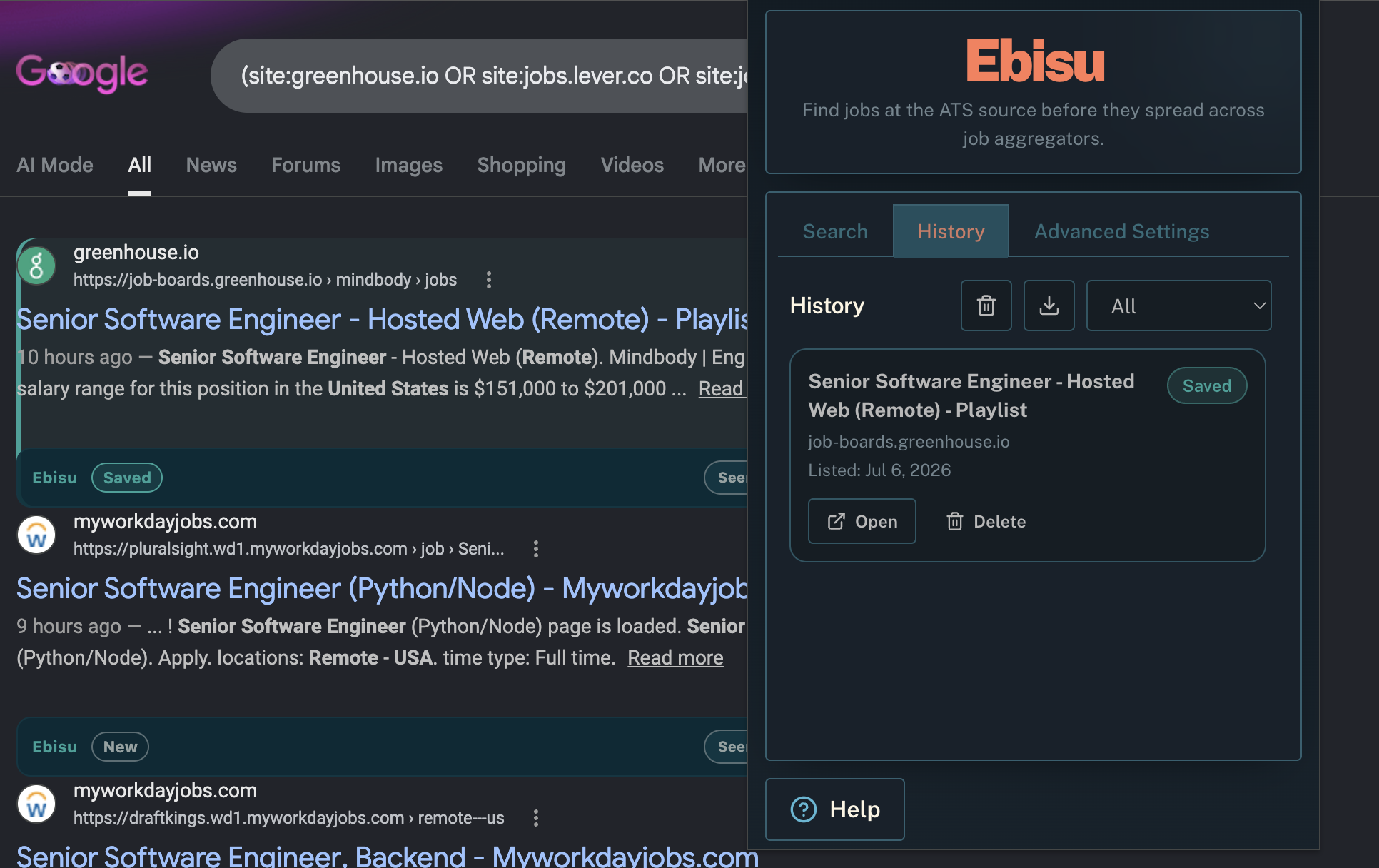
Task: Click Read more on the greenhouse result
Action: [x=722, y=388]
